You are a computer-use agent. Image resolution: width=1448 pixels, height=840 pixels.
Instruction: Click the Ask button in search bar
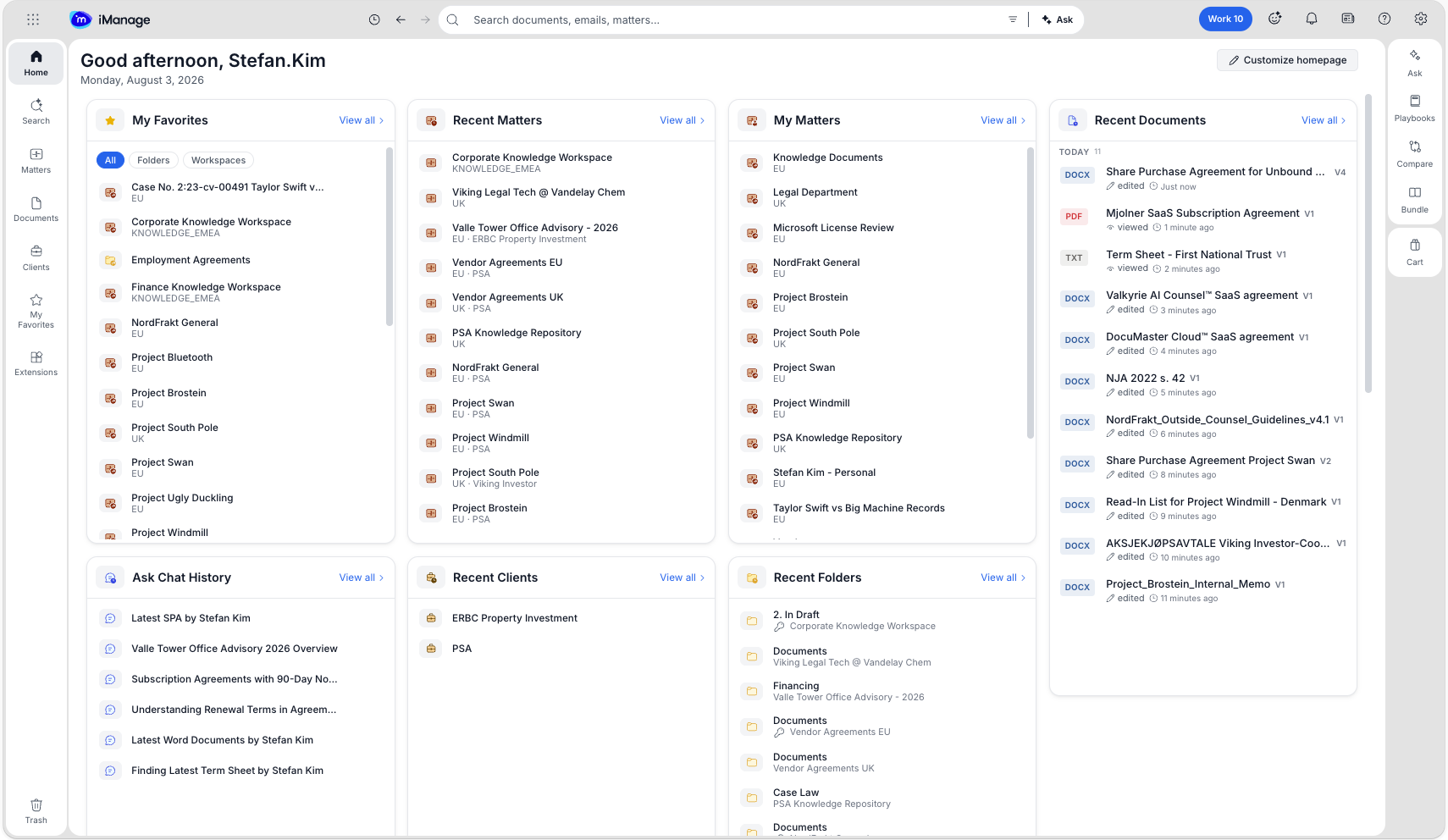1058,19
